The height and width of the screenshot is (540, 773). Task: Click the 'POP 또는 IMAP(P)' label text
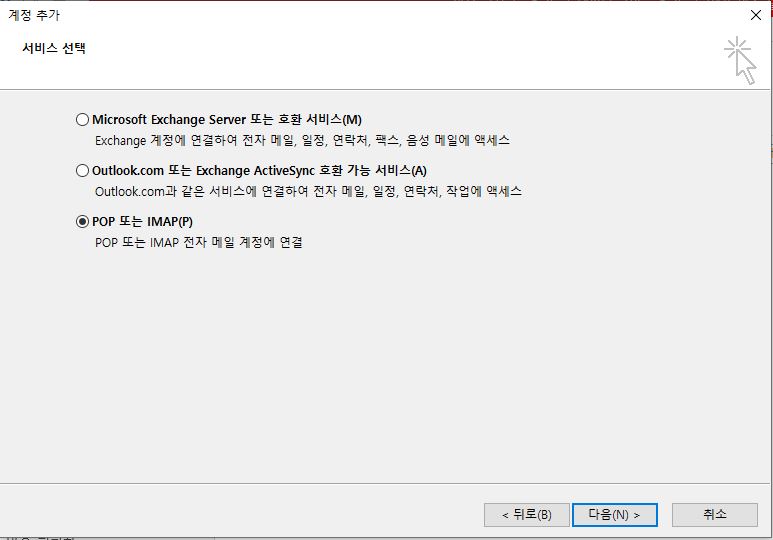coord(142,222)
